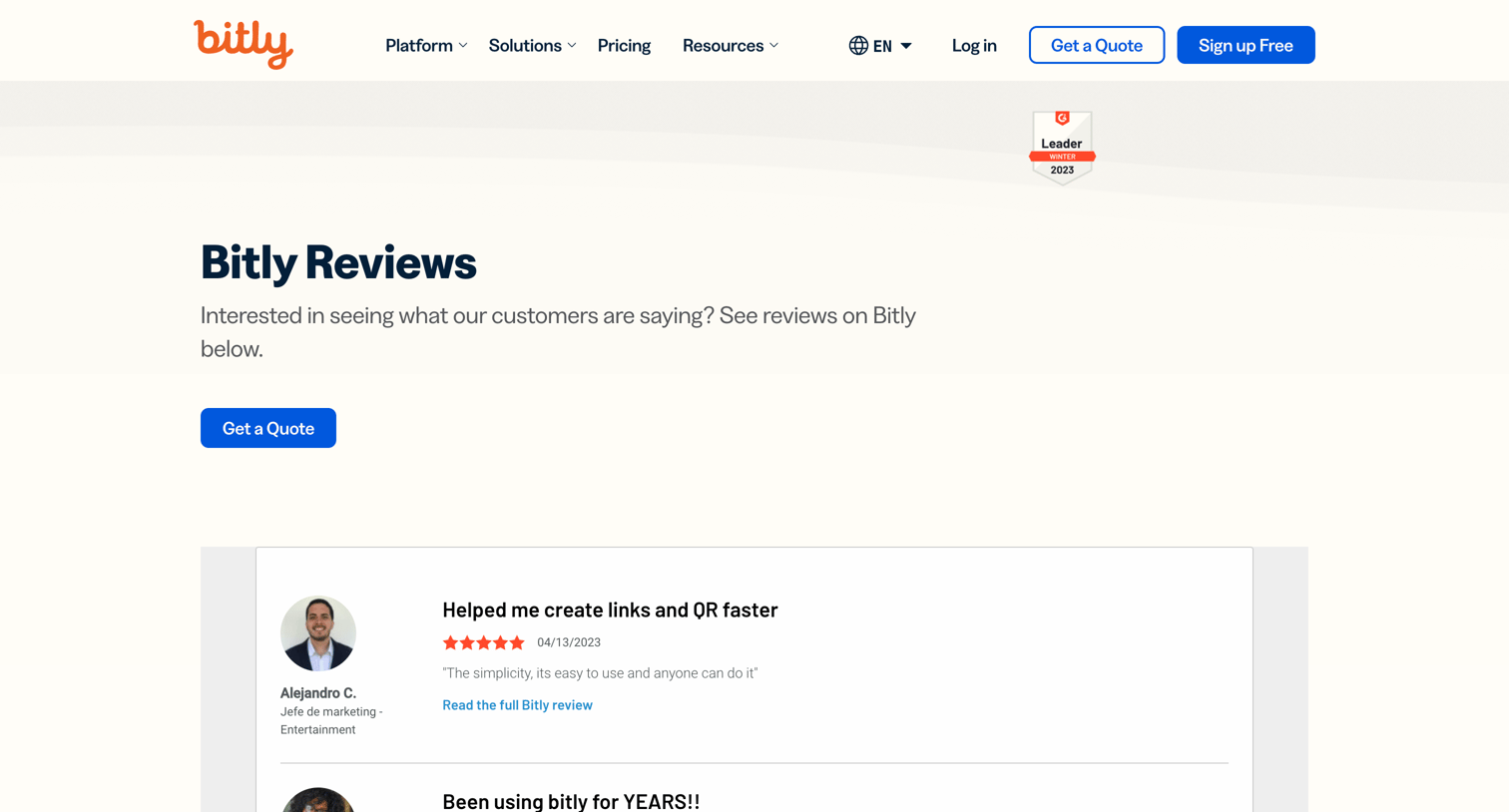Expand the Platform menu

[426, 45]
